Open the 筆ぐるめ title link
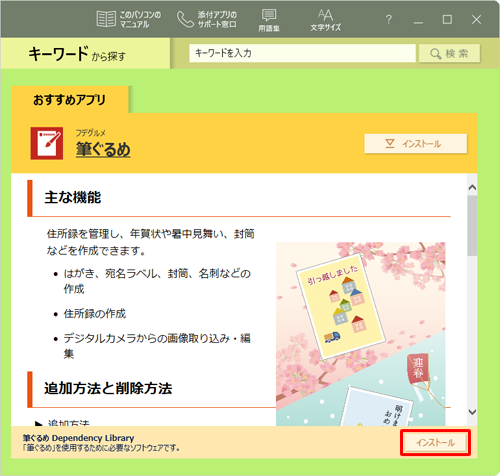The width and height of the screenshot is (500, 476). (x=103, y=149)
